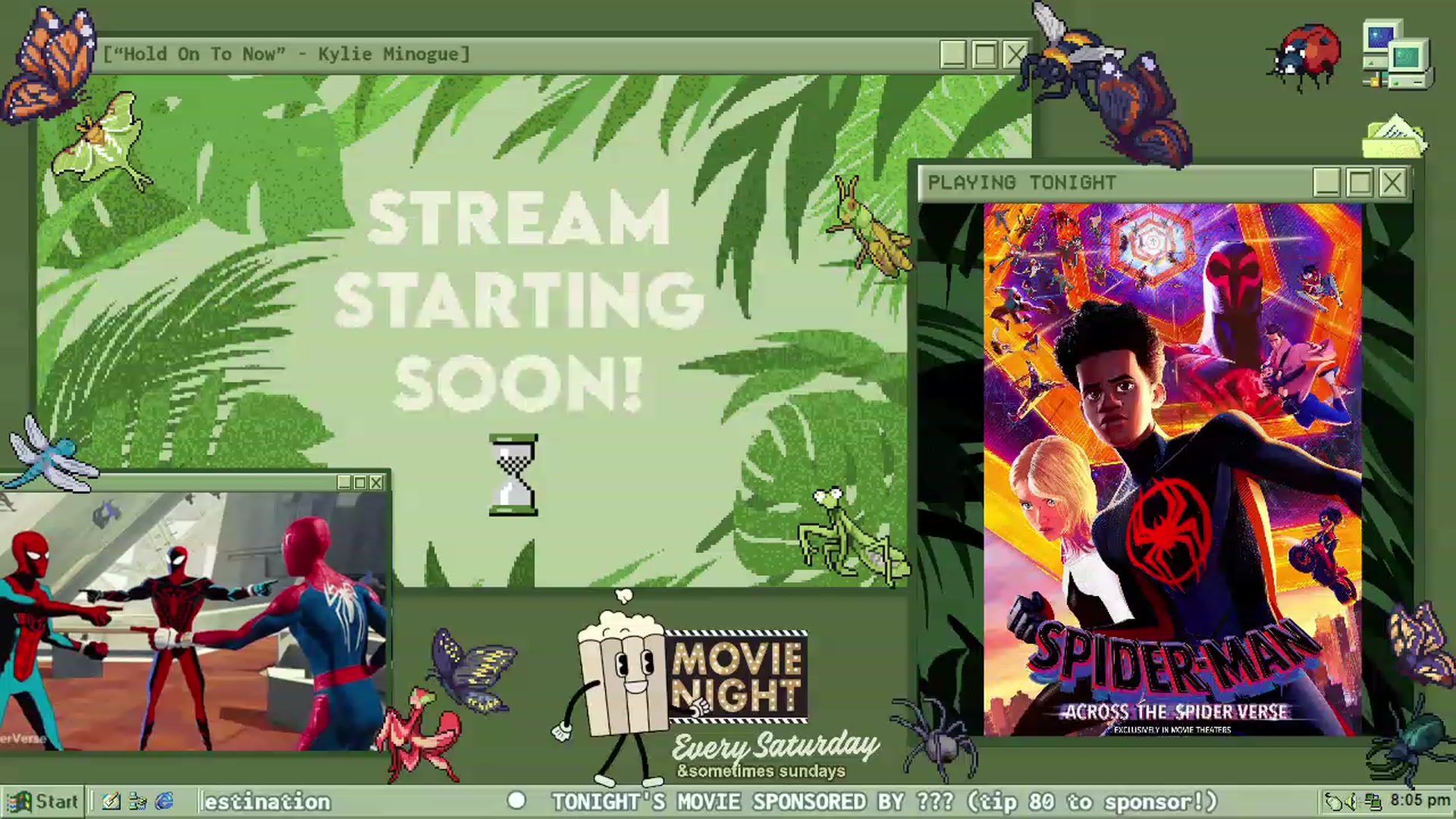Screen dimensions: 1456x819
Task: Click the pointing Spider-Men video clip
Action: pos(193,621)
